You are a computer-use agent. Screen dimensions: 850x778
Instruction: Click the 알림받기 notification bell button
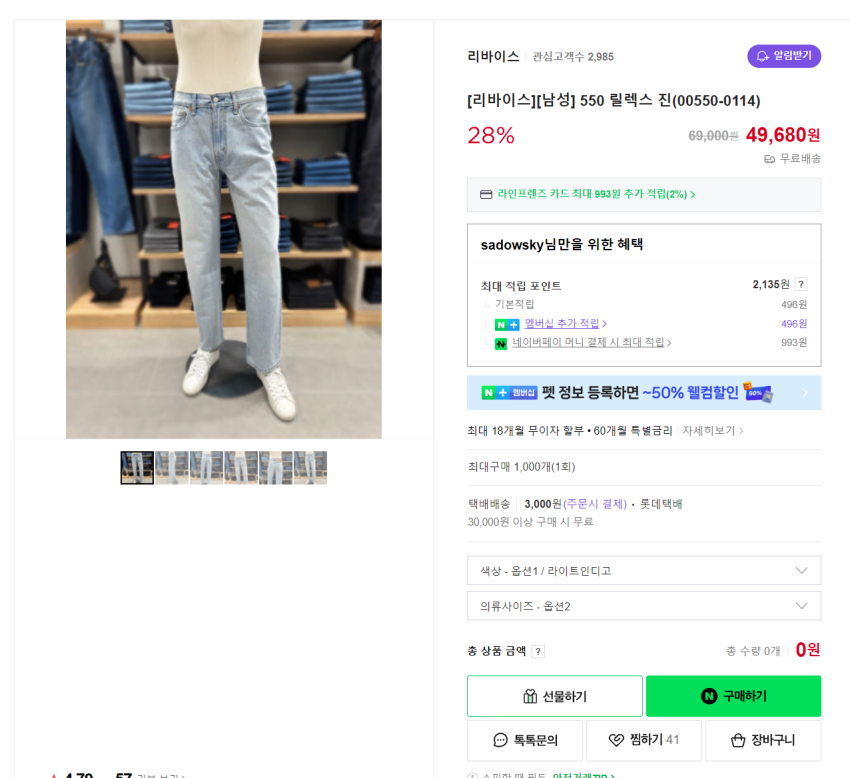tap(784, 56)
